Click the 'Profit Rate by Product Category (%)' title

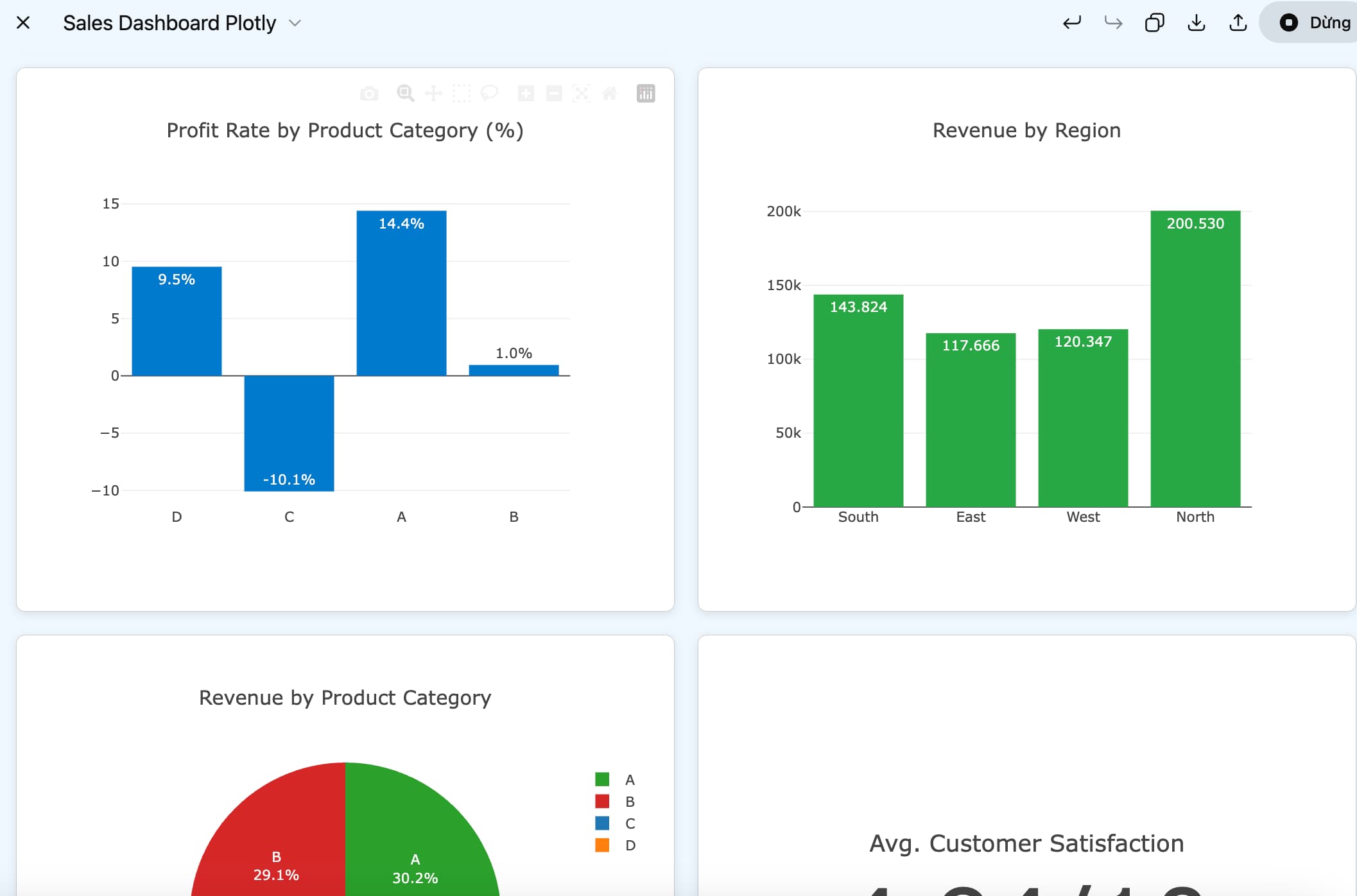[345, 130]
